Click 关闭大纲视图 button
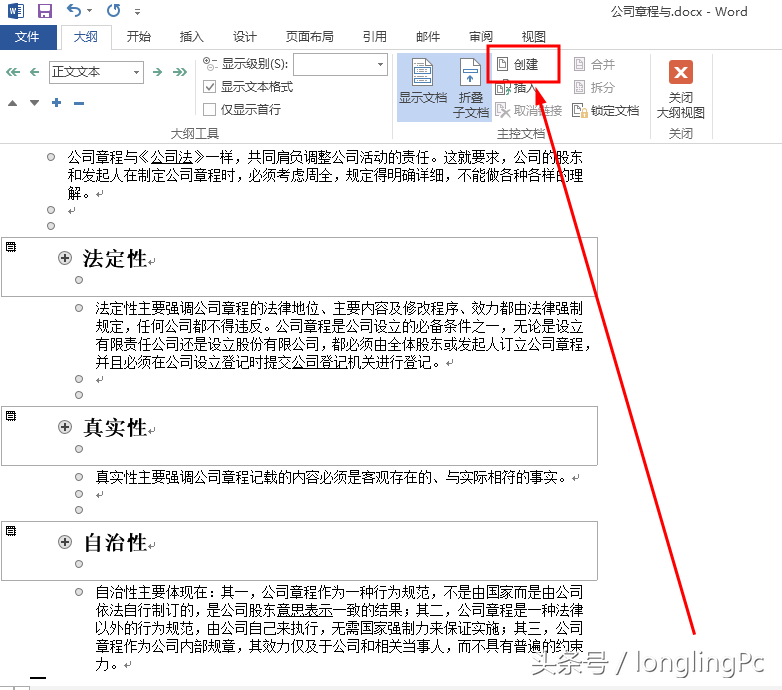 (x=681, y=90)
